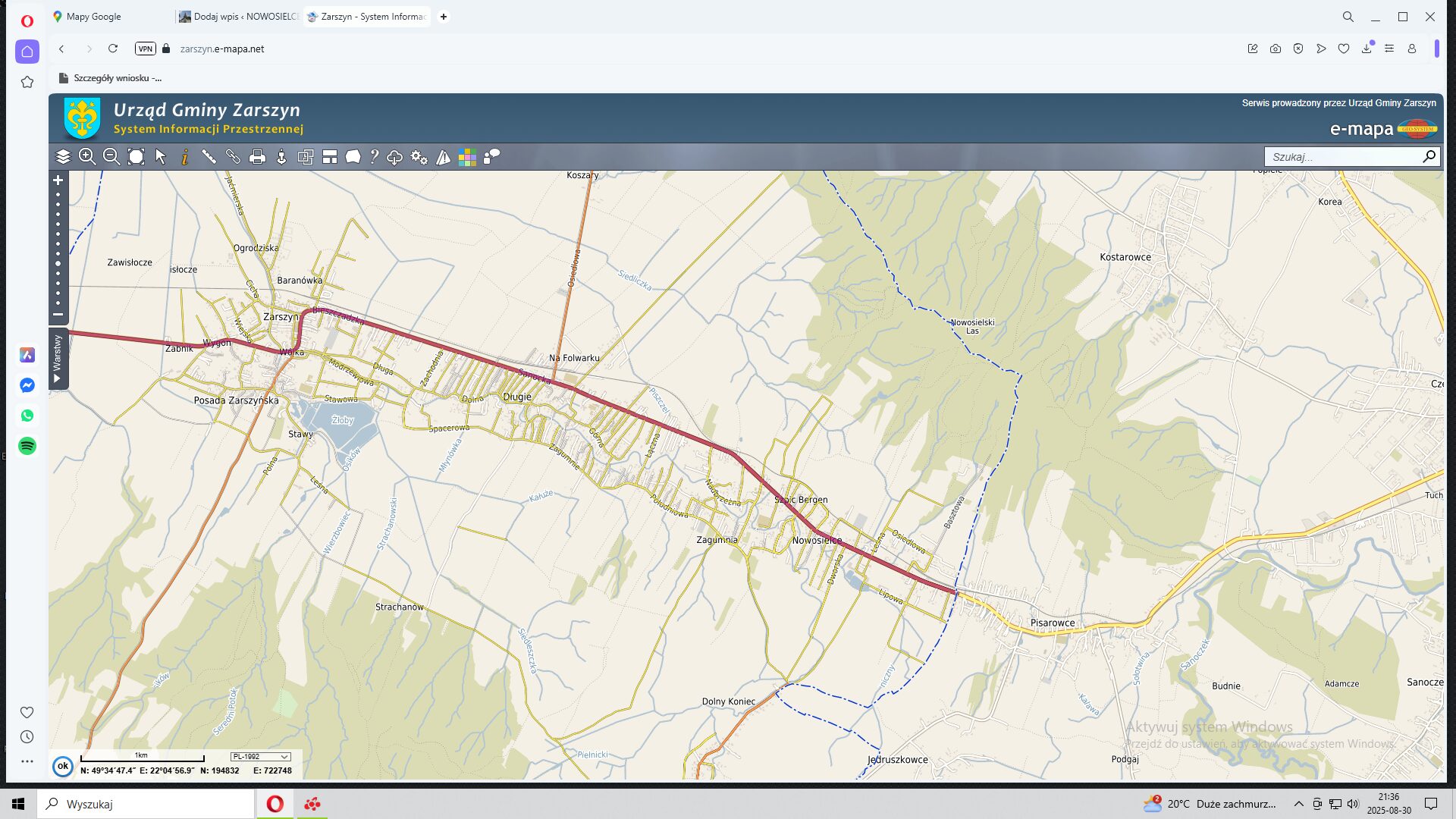Click the minus on the zoom slider

coord(58,314)
